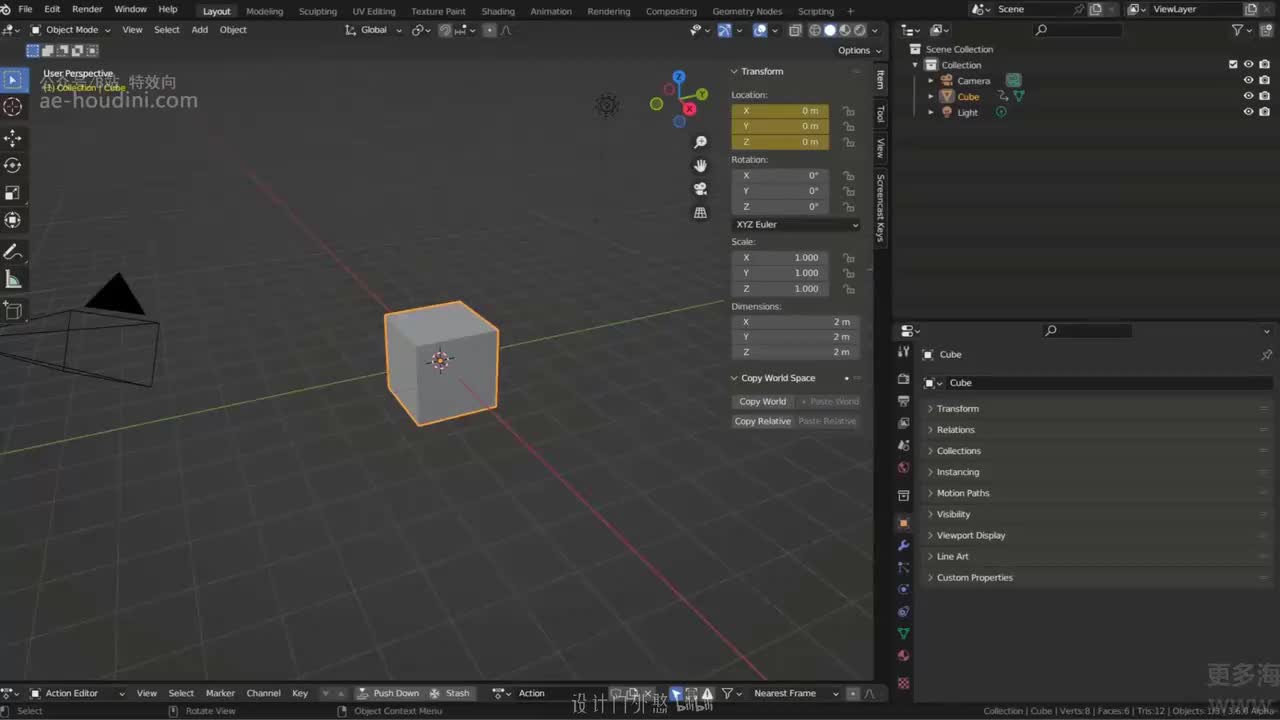Select the Scale tool
This screenshot has width=1280, height=720.
(14, 193)
